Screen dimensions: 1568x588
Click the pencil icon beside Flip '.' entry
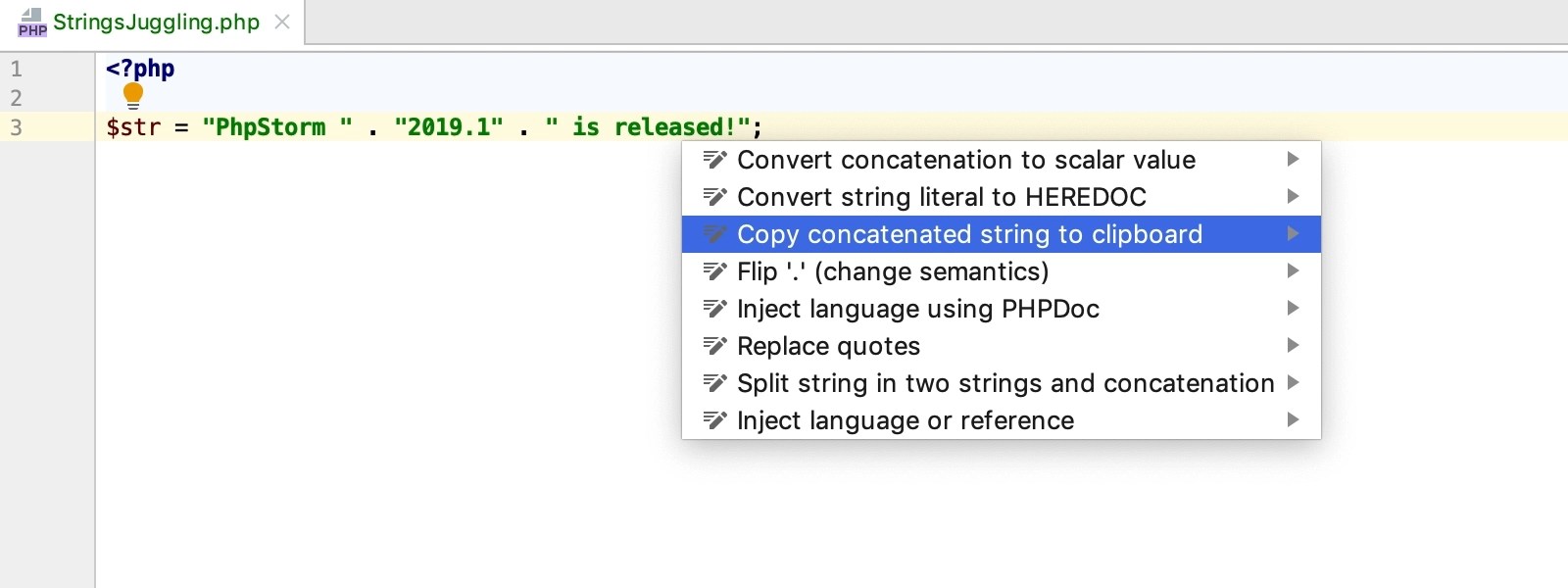(x=715, y=271)
